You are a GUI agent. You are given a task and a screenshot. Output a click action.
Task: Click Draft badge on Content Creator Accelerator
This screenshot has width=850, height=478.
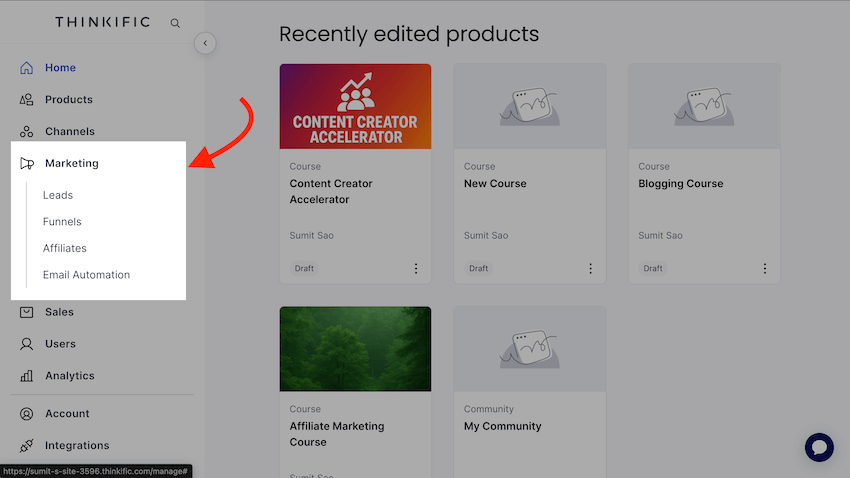click(304, 268)
